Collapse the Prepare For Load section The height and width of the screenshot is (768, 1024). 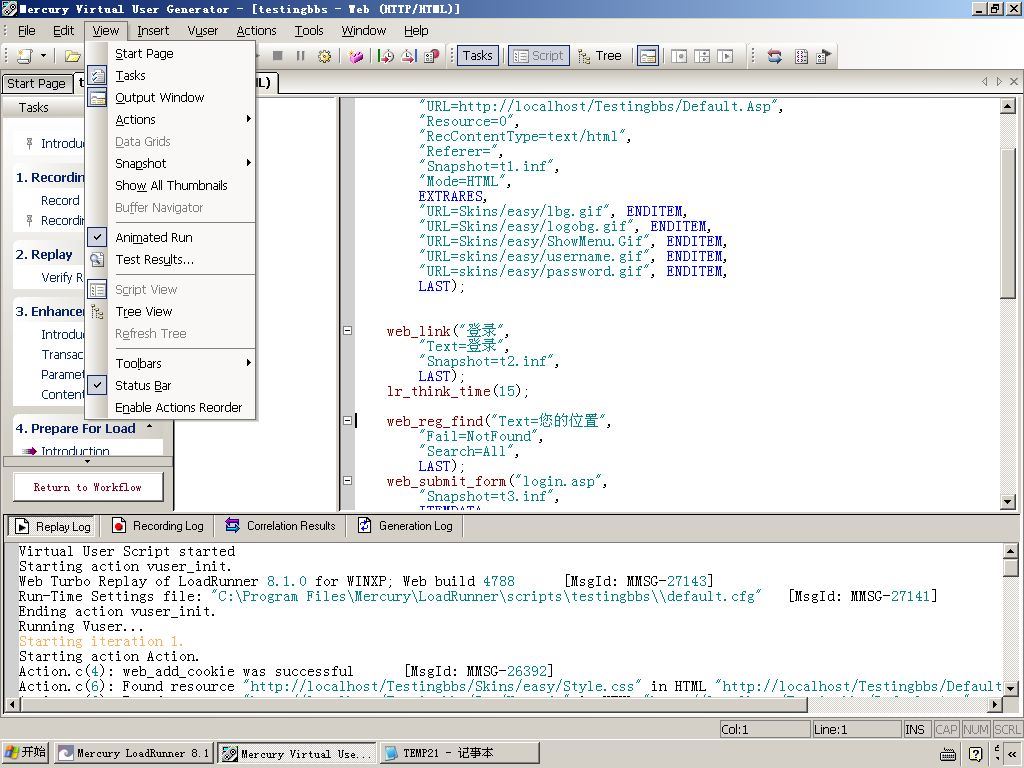150,427
